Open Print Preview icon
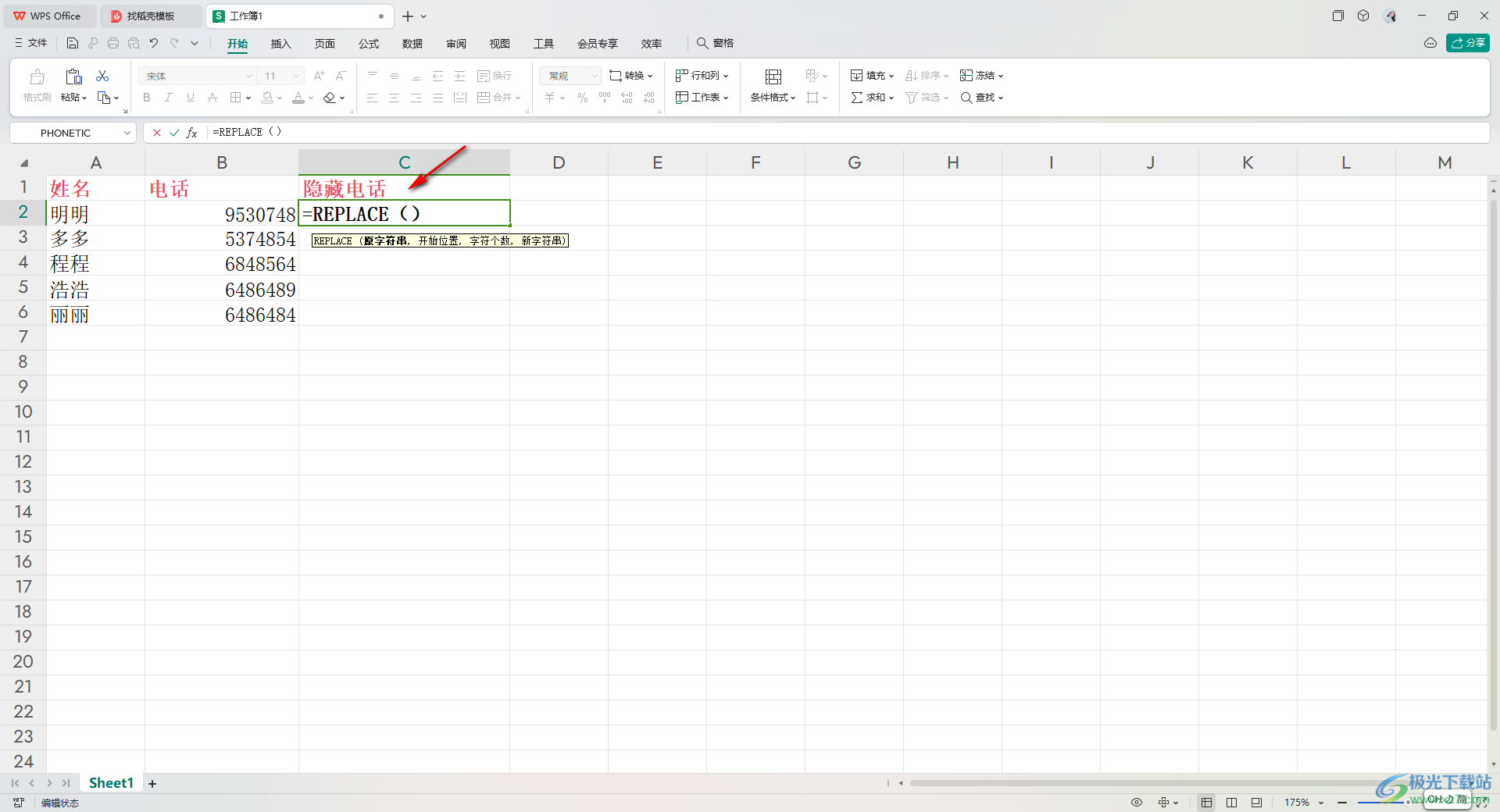Image resolution: width=1500 pixels, height=812 pixels. click(x=134, y=43)
